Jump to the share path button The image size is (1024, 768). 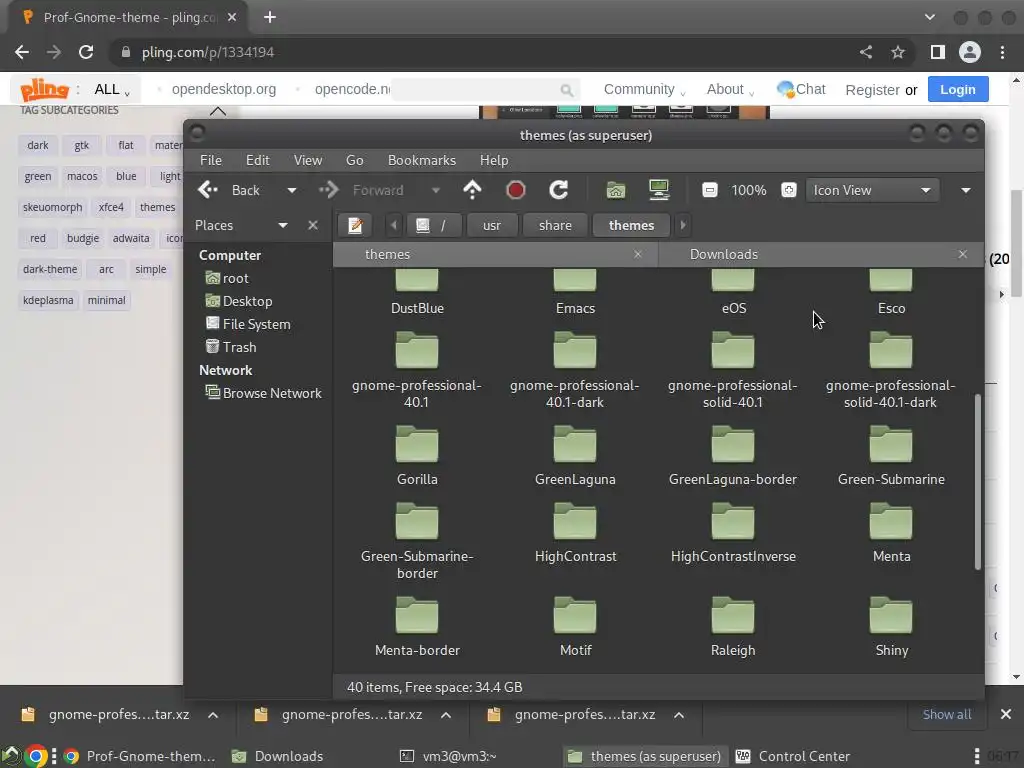click(555, 225)
